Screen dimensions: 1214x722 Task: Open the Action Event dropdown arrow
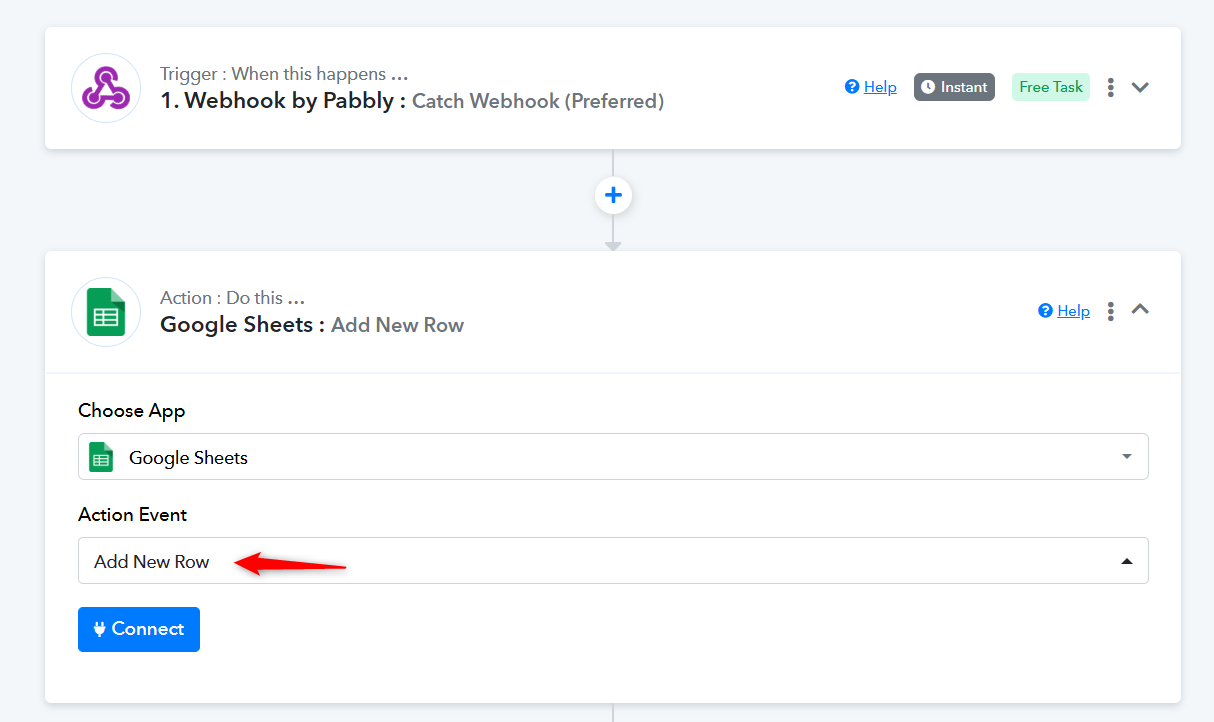pos(1127,562)
